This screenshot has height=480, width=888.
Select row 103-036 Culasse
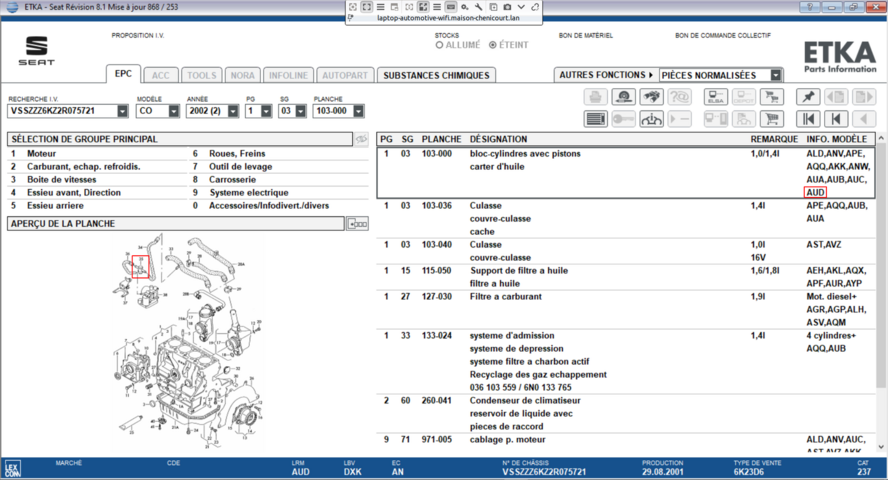point(626,218)
